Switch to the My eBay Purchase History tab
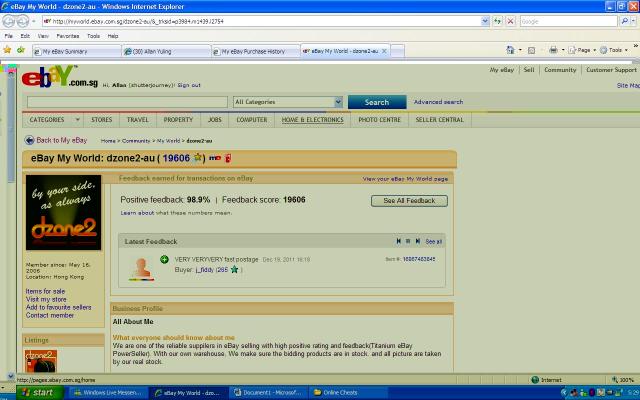The height and width of the screenshot is (400, 640). 252,50
